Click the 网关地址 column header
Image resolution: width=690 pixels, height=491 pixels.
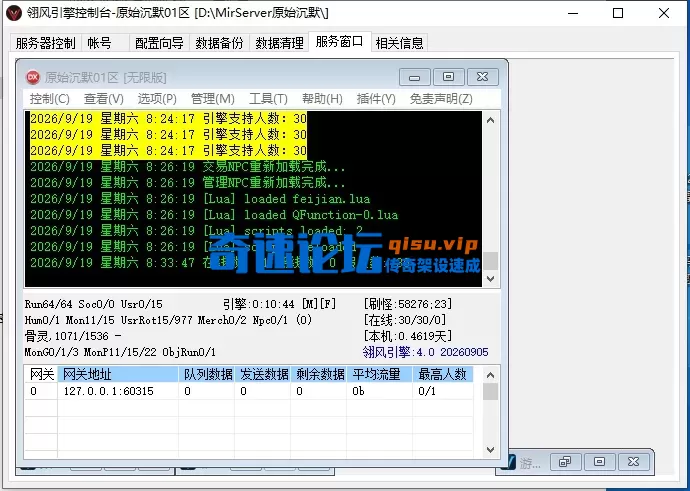click(118, 374)
